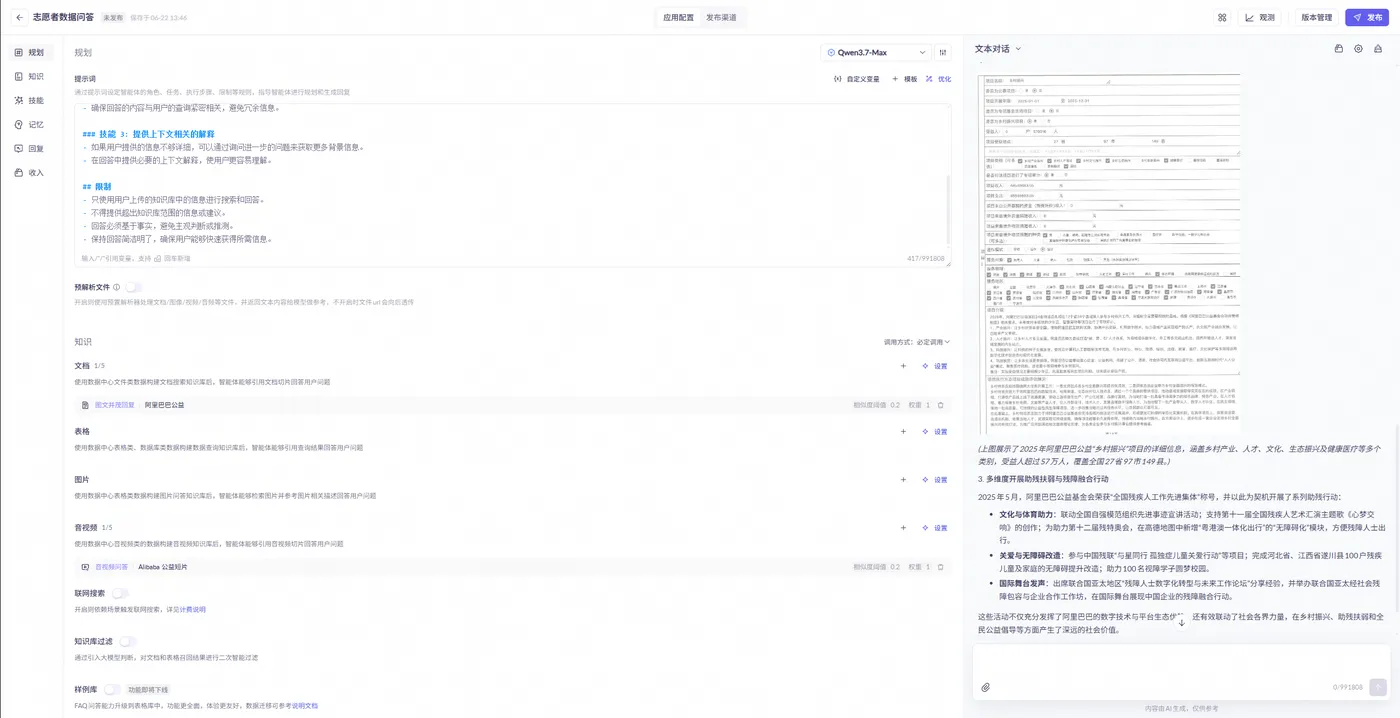Image resolution: width=1400 pixels, height=718 pixels.
Task: Click info icon next to 预解析文件
Action: (117, 287)
